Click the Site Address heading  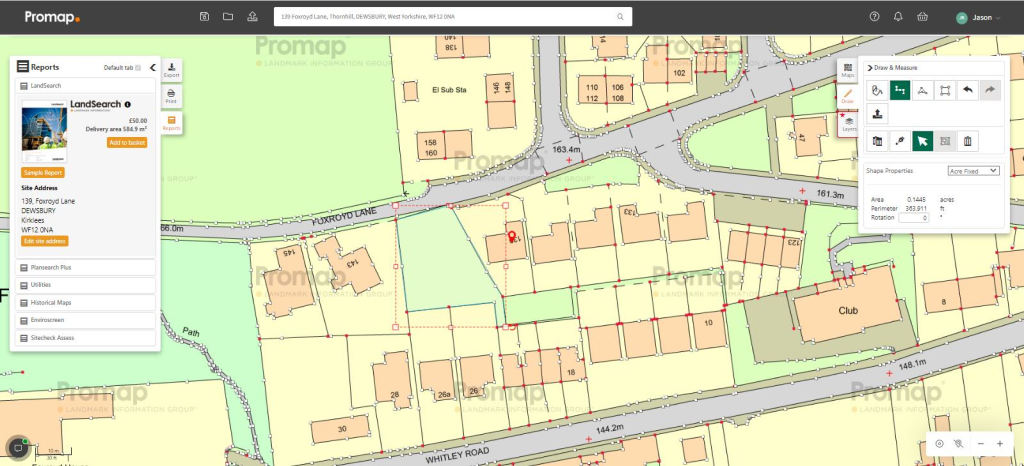click(x=39, y=188)
